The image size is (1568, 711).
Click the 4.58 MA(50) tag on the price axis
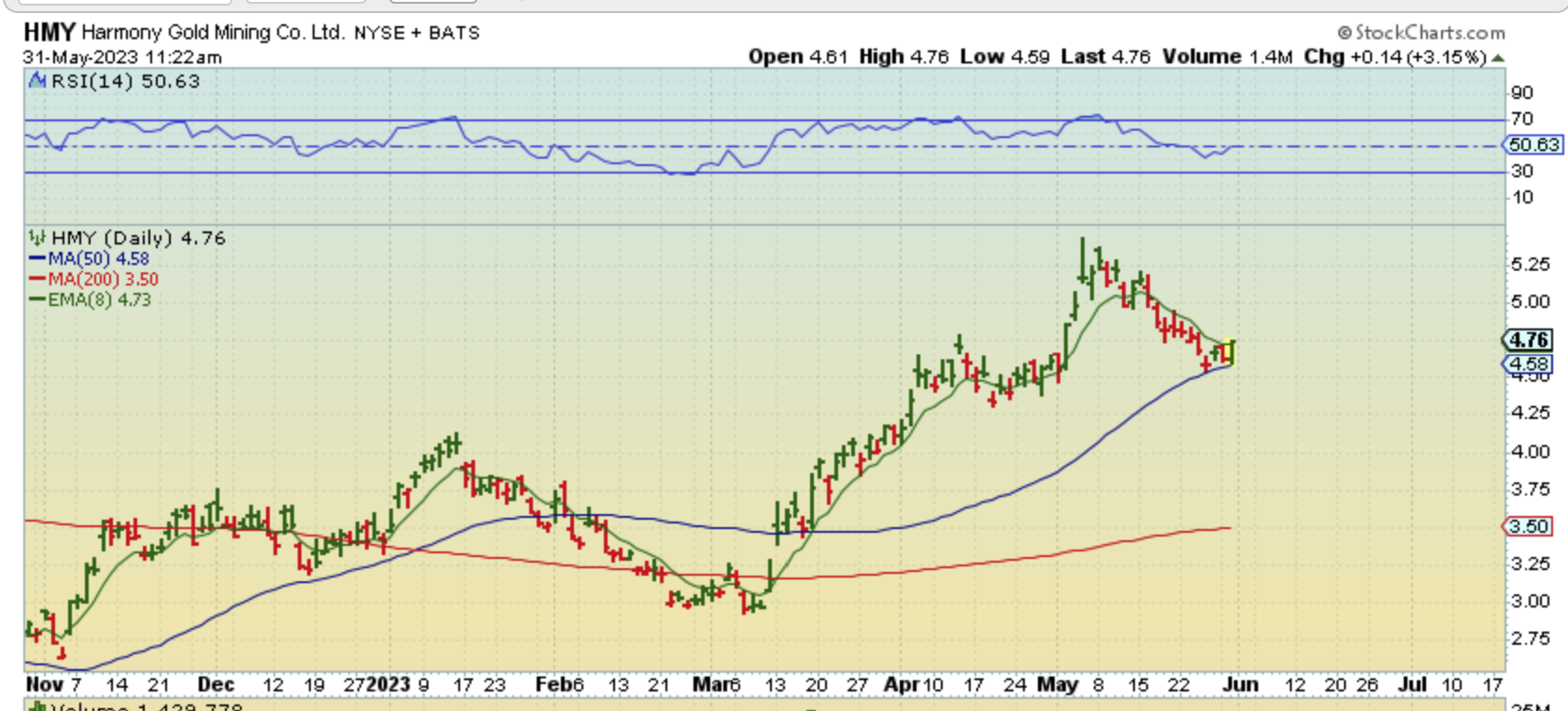pos(1530,364)
